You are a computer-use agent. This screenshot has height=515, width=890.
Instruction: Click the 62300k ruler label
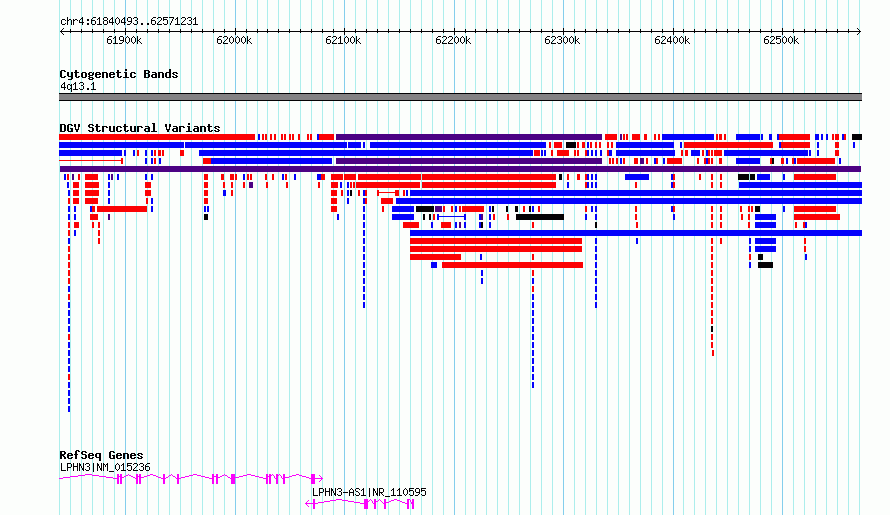pos(562,40)
